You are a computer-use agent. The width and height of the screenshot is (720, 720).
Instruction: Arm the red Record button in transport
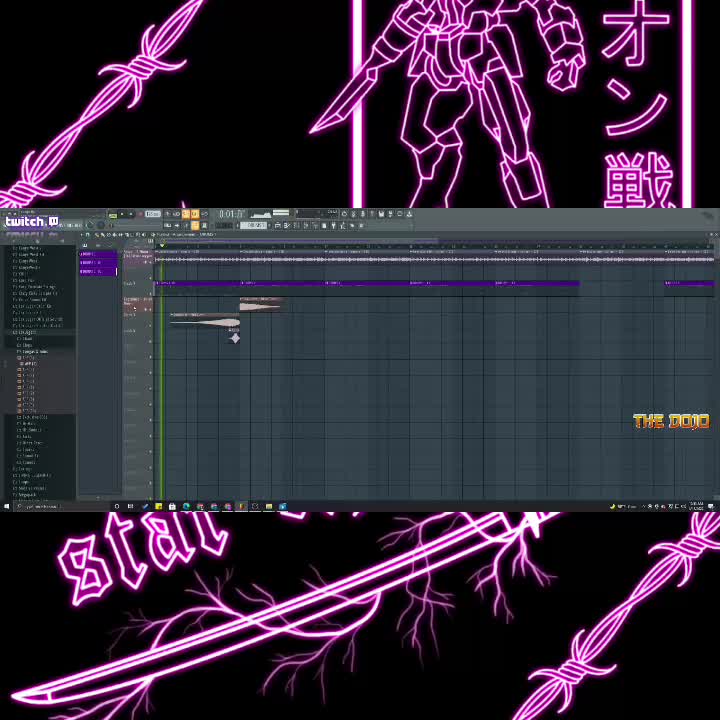(x=140, y=214)
